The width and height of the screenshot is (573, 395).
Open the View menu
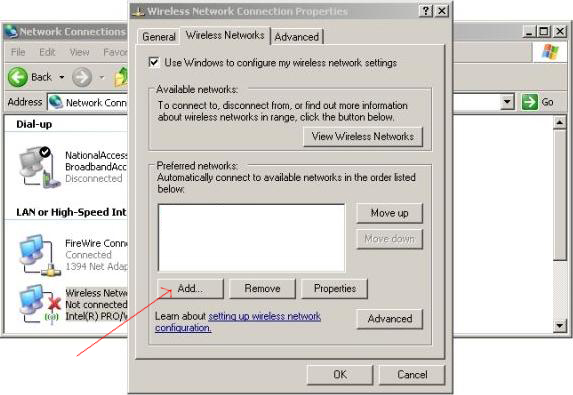[x=79, y=52]
